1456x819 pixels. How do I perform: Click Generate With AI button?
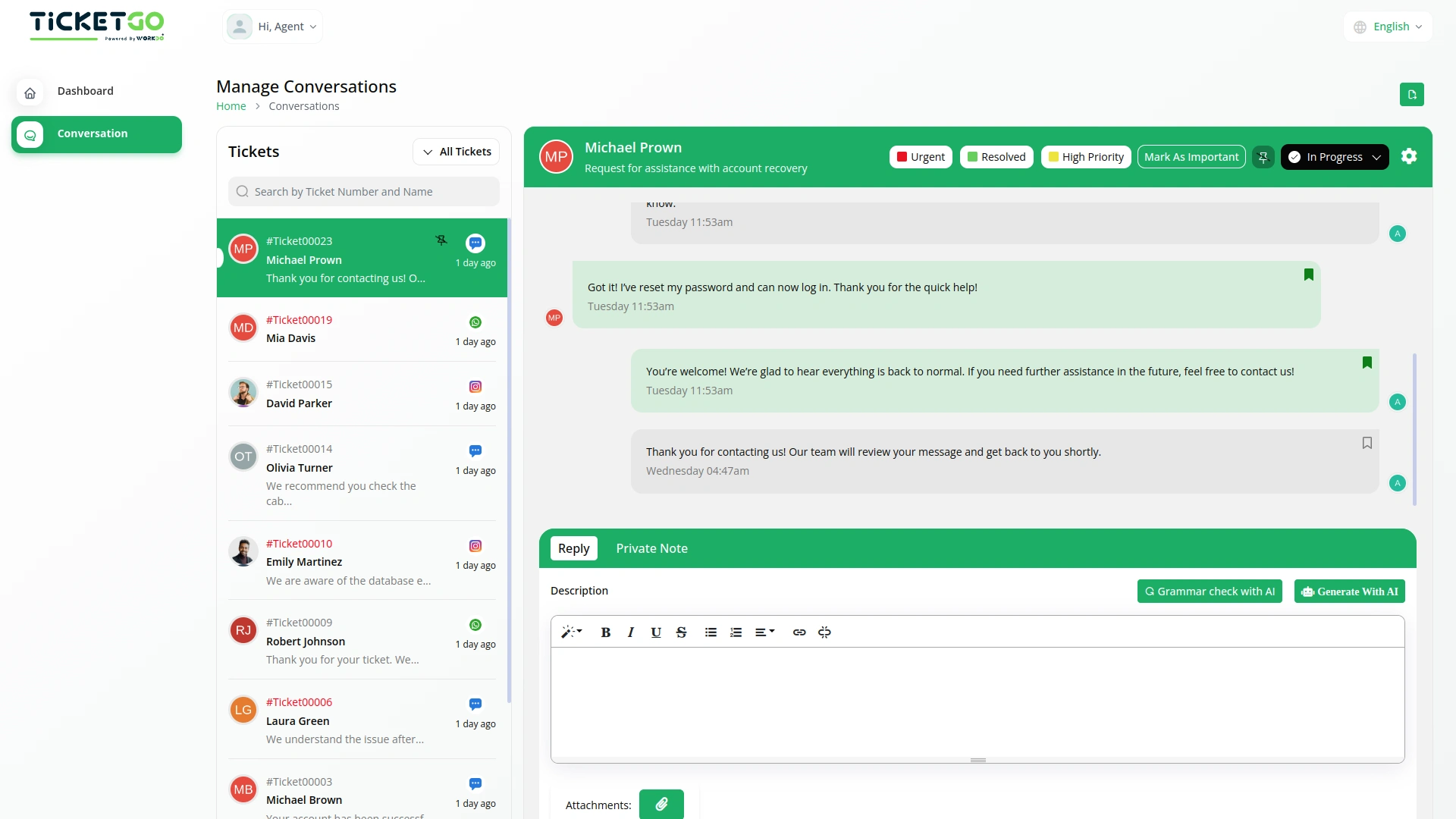click(1350, 591)
